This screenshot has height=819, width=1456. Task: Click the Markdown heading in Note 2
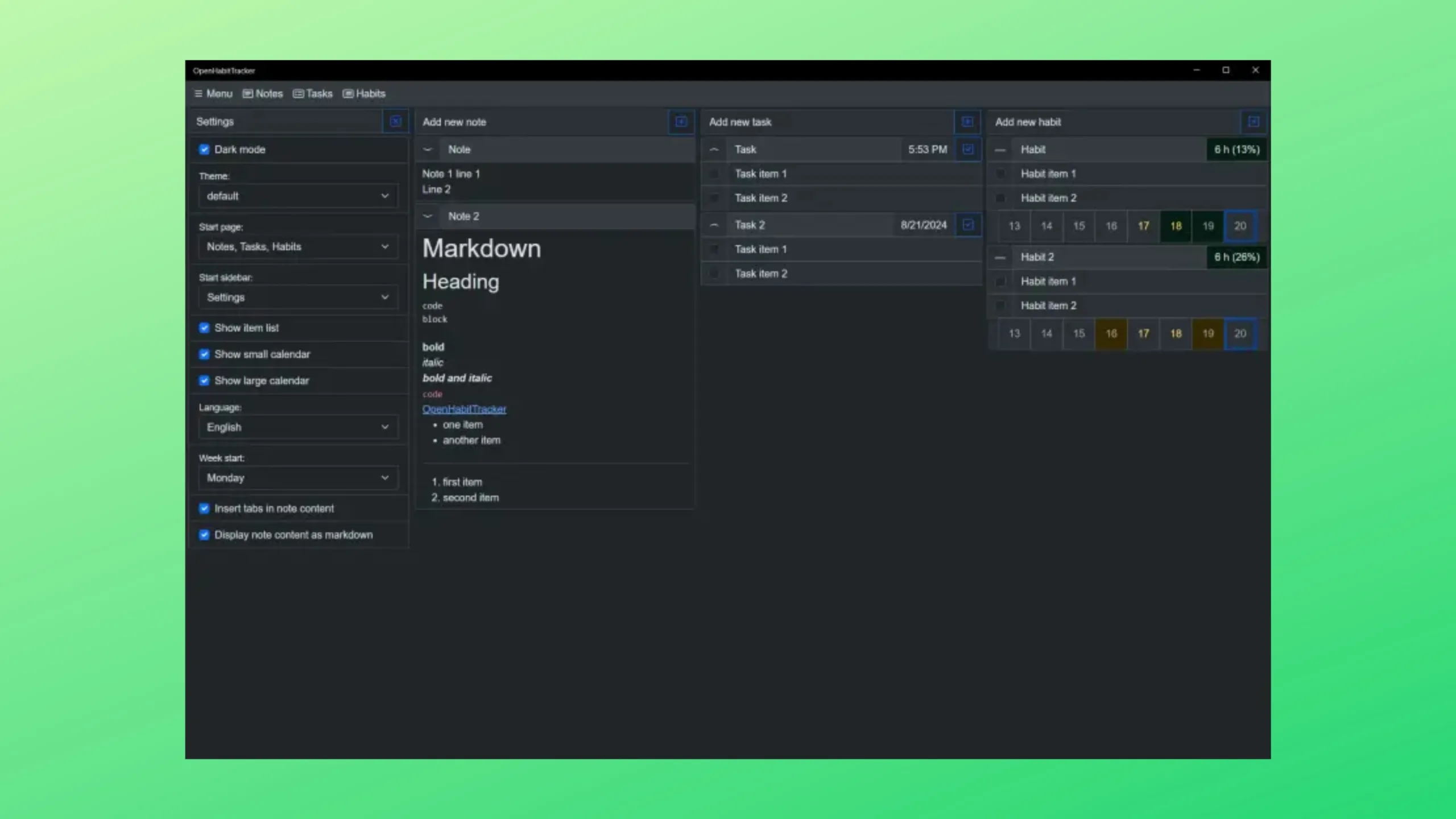tap(482, 249)
